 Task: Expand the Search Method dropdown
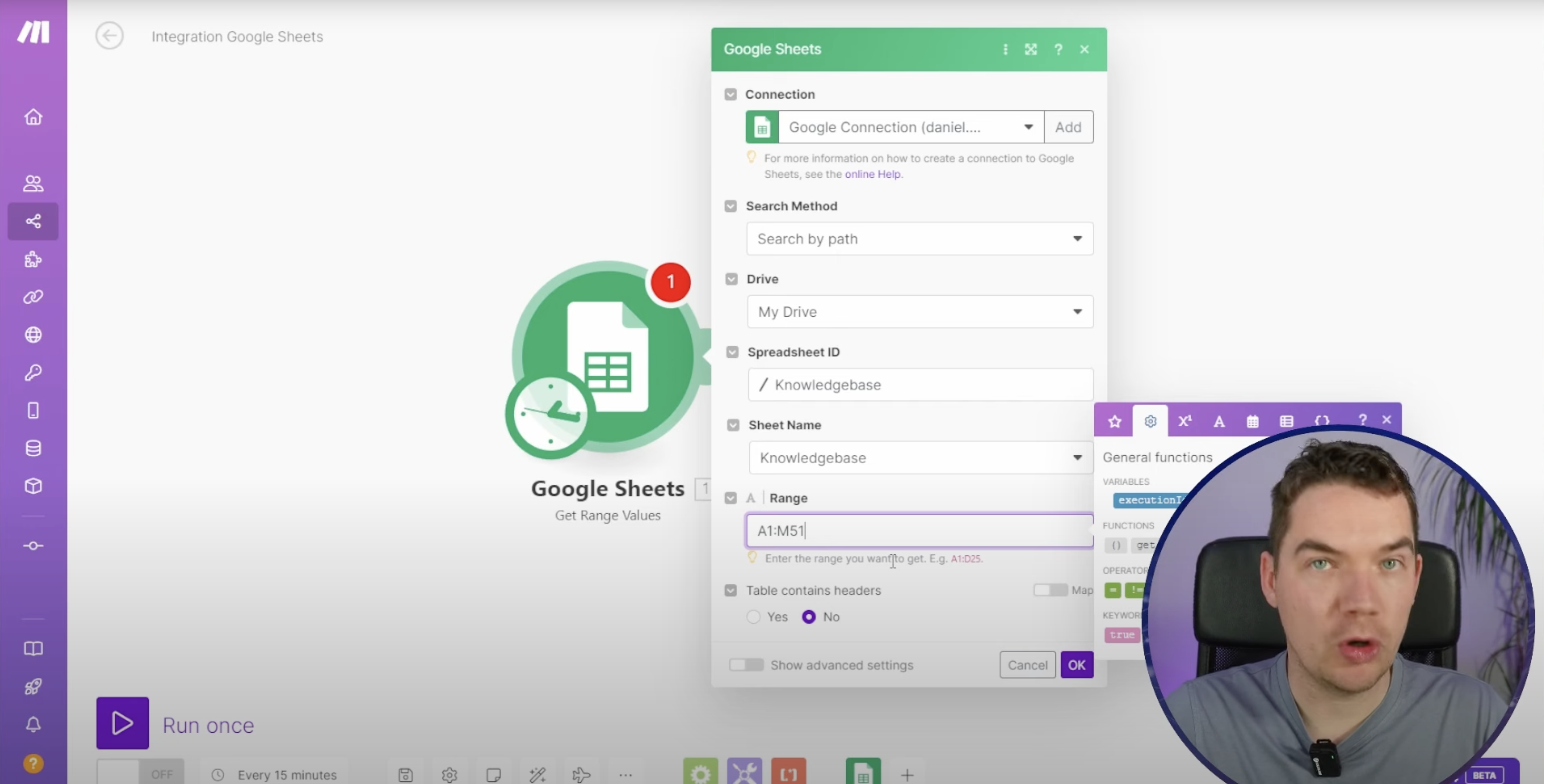[x=920, y=239]
